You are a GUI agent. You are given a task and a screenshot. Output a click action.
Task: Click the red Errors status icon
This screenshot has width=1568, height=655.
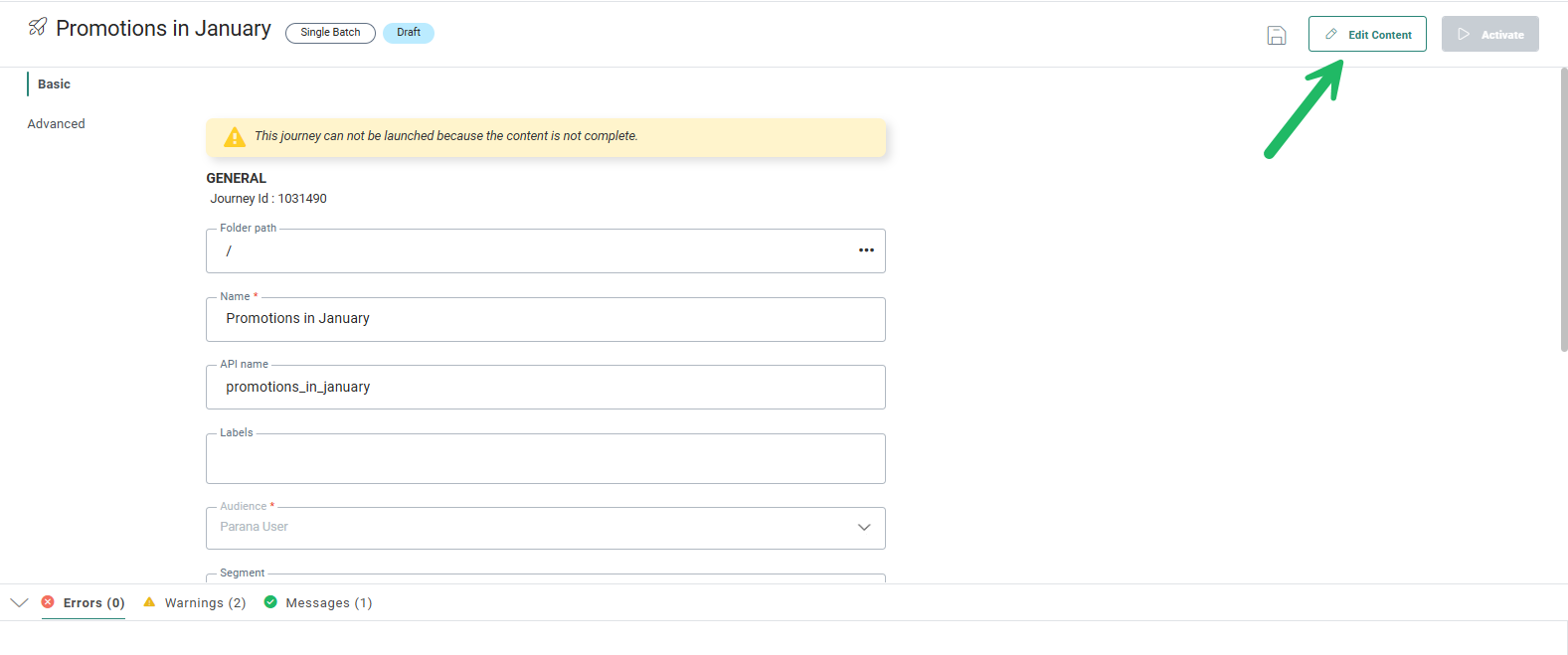[x=48, y=602]
